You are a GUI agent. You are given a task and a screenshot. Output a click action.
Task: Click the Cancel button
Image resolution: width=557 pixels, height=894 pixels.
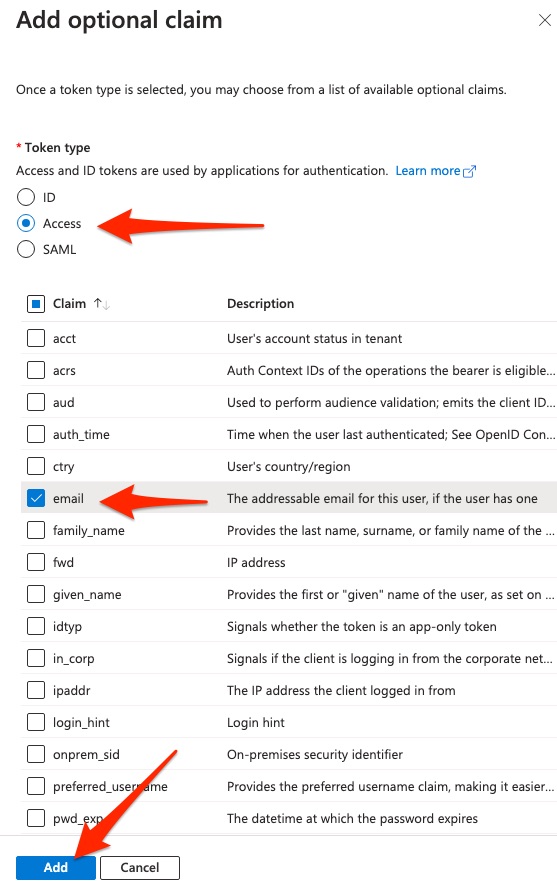[x=140, y=867]
